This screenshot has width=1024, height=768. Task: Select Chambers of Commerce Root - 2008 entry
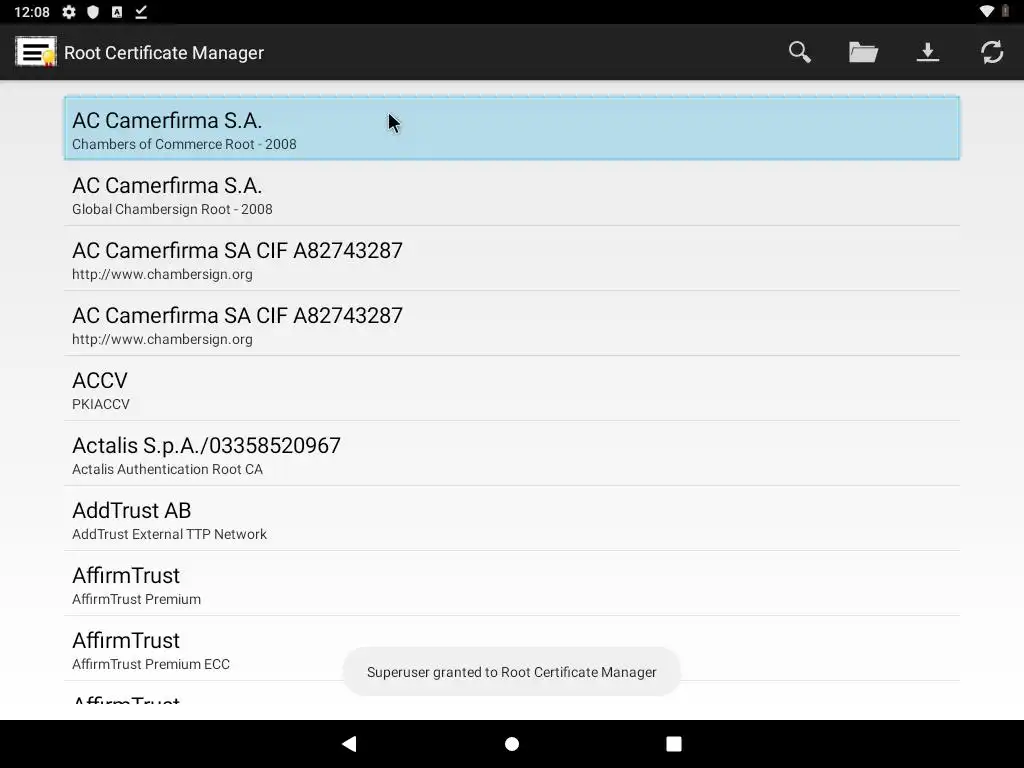512,128
